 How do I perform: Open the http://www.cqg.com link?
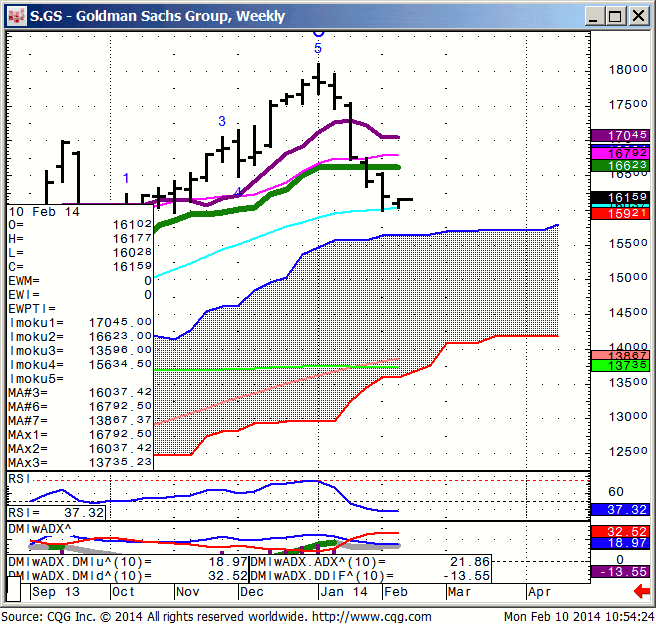point(372,616)
